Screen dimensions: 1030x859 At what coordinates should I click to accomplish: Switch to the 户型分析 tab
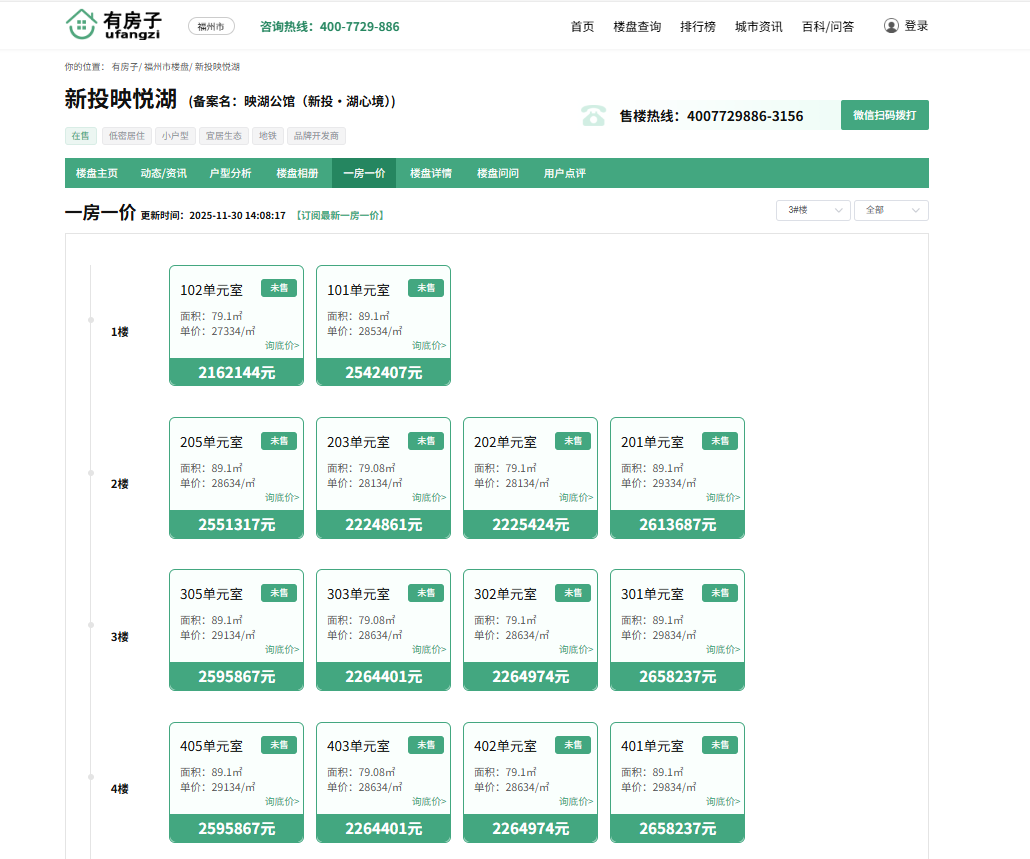coord(230,173)
